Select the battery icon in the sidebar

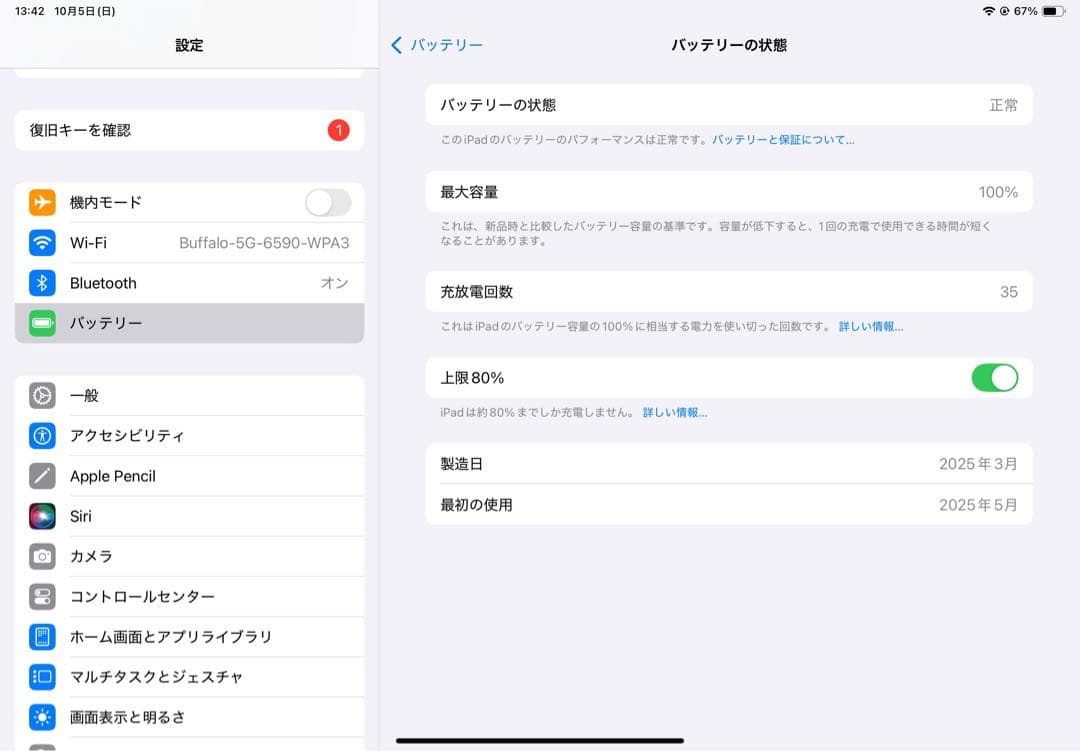(x=42, y=323)
